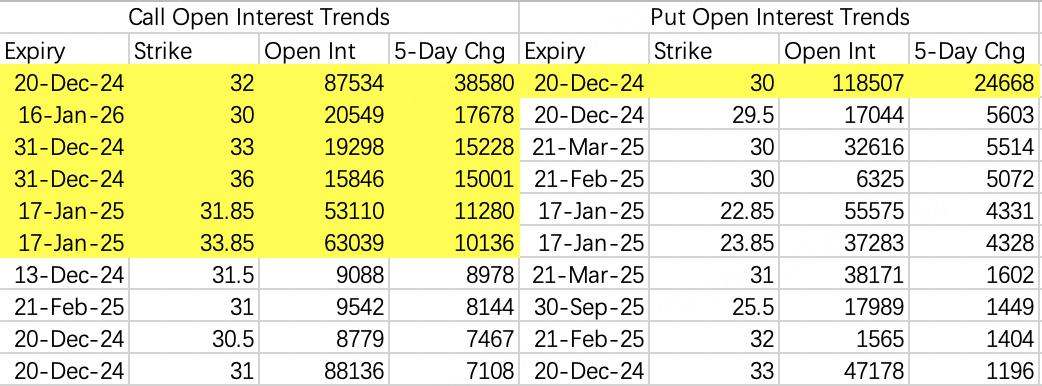The width and height of the screenshot is (1042, 386).
Task: Select the Call Open Interest Trends header
Action: 259,17
